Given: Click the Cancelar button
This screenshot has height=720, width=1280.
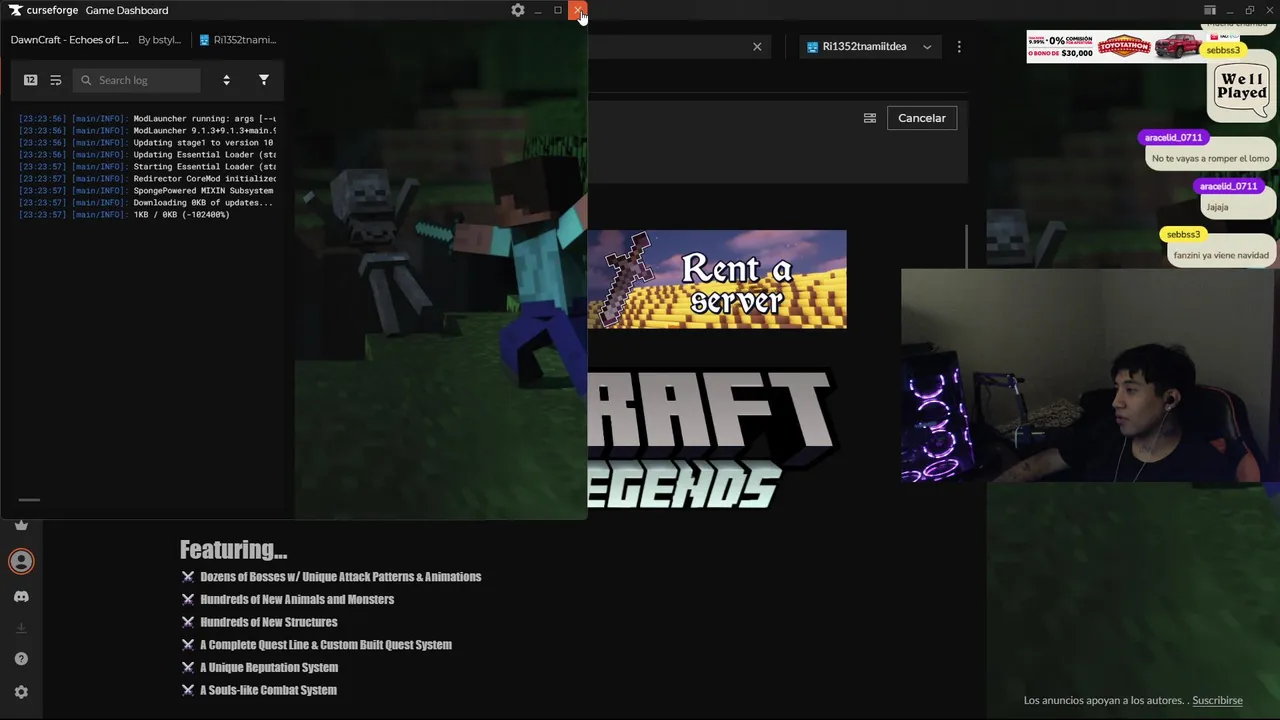Looking at the screenshot, I should tap(921, 118).
